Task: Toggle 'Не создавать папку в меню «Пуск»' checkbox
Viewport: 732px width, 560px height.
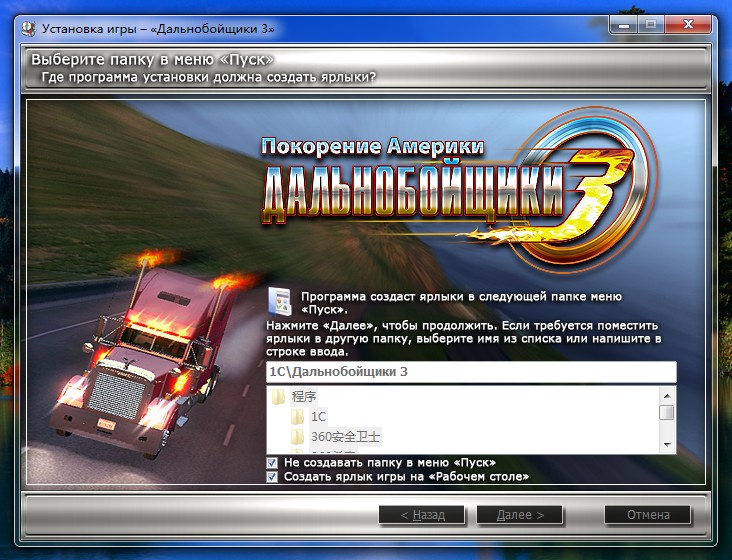Action: [x=272, y=462]
